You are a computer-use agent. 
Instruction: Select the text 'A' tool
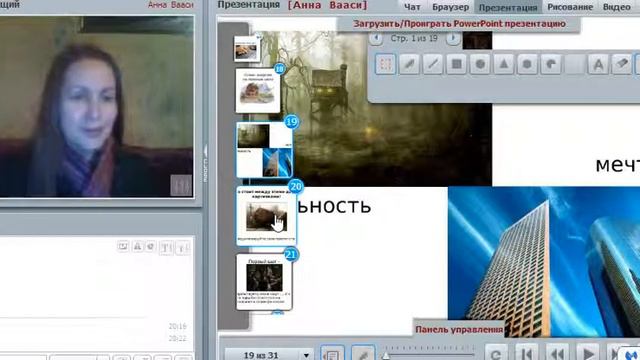598,64
